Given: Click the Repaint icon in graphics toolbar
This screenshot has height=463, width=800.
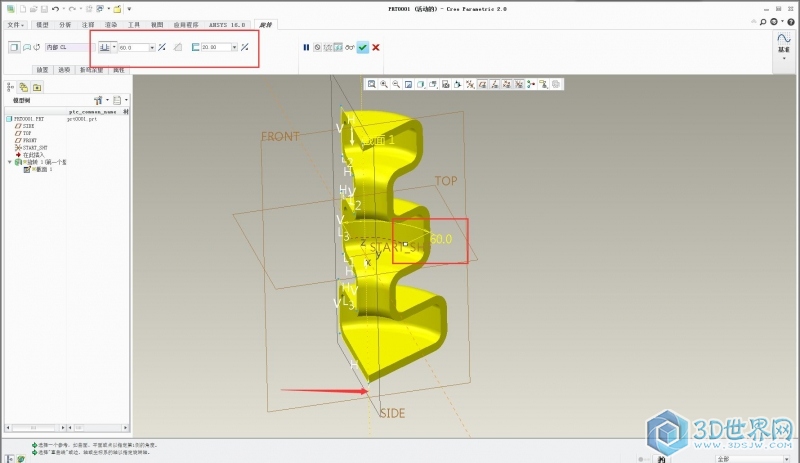Looking at the screenshot, I should tap(408, 84).
